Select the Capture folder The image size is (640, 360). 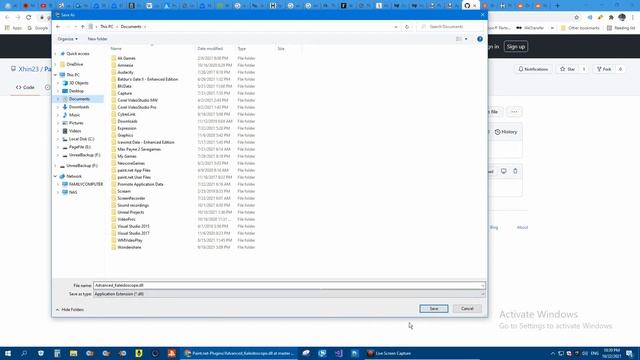click(124, 93)
